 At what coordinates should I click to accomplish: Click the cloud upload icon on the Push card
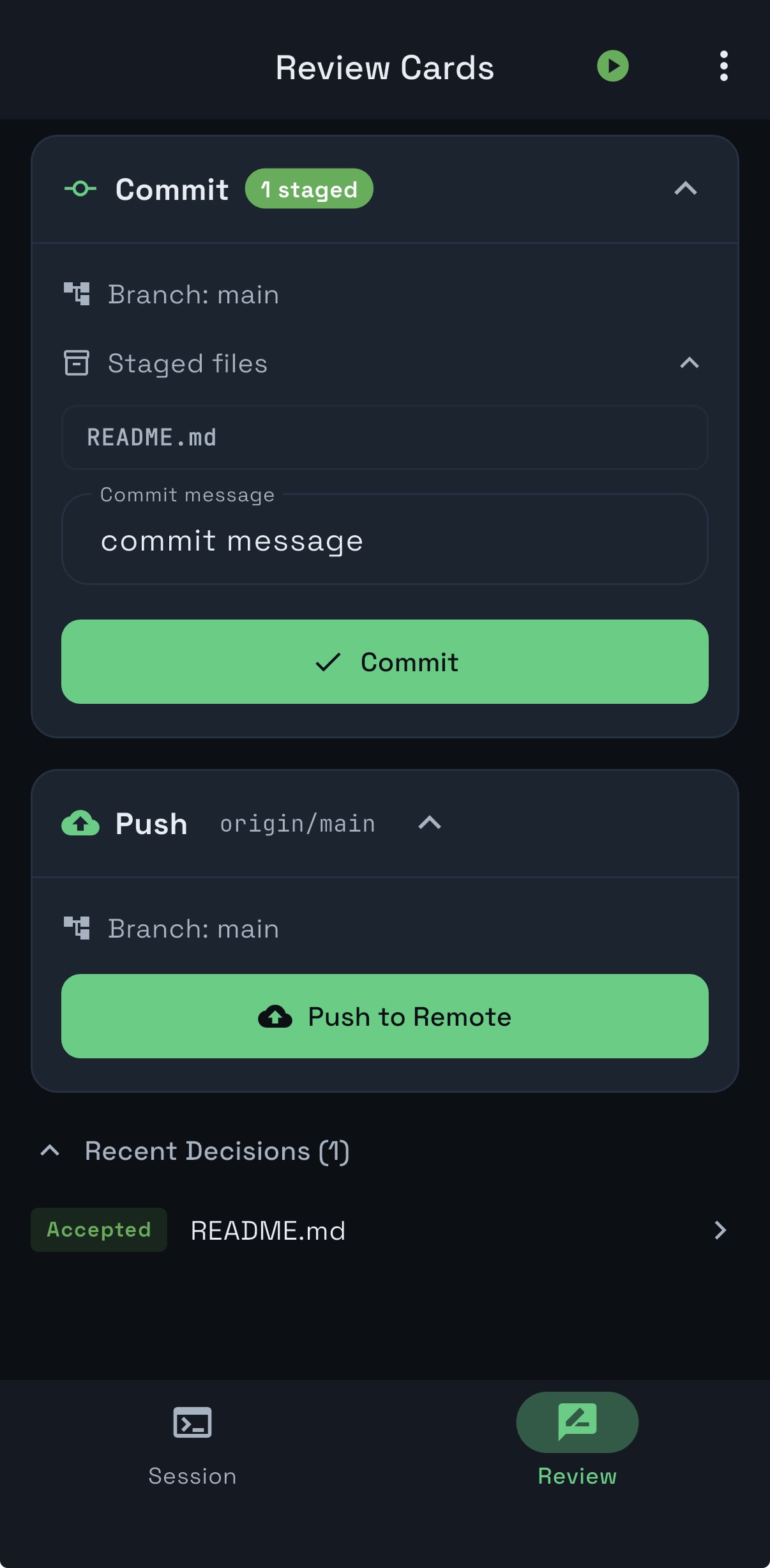(79, 824)
